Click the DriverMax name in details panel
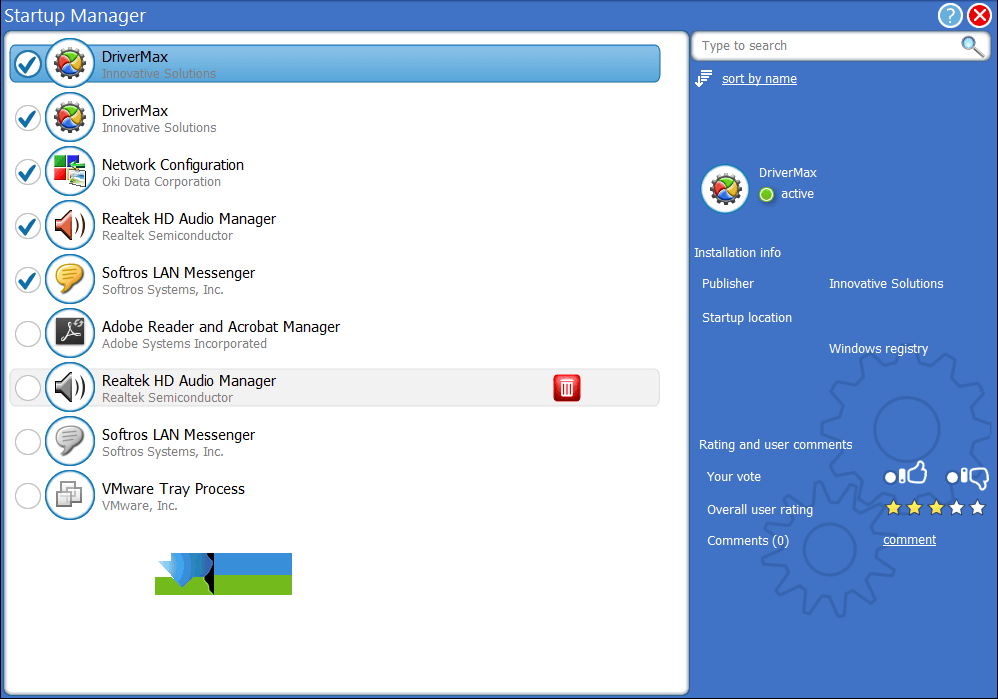The width and height of the screenshot is (998, 699). pos(787,173)
